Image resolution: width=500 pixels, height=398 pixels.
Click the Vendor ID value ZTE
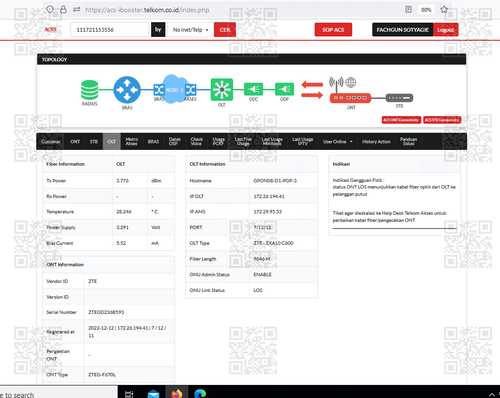tap(93, 281)
